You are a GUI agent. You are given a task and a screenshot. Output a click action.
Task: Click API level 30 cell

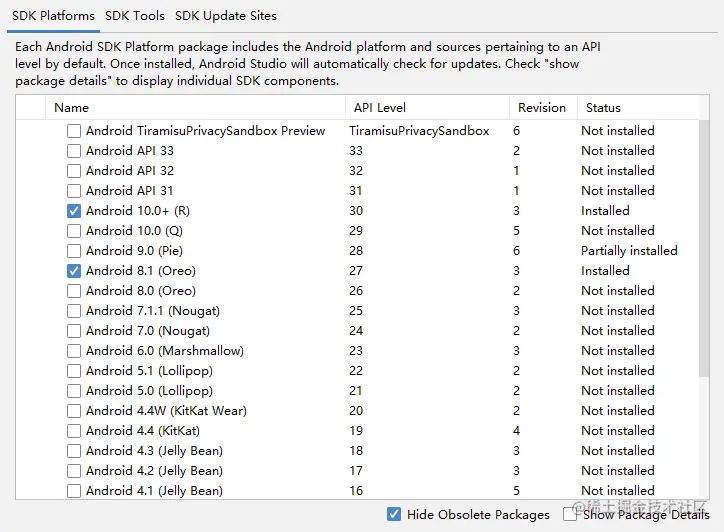356,211
